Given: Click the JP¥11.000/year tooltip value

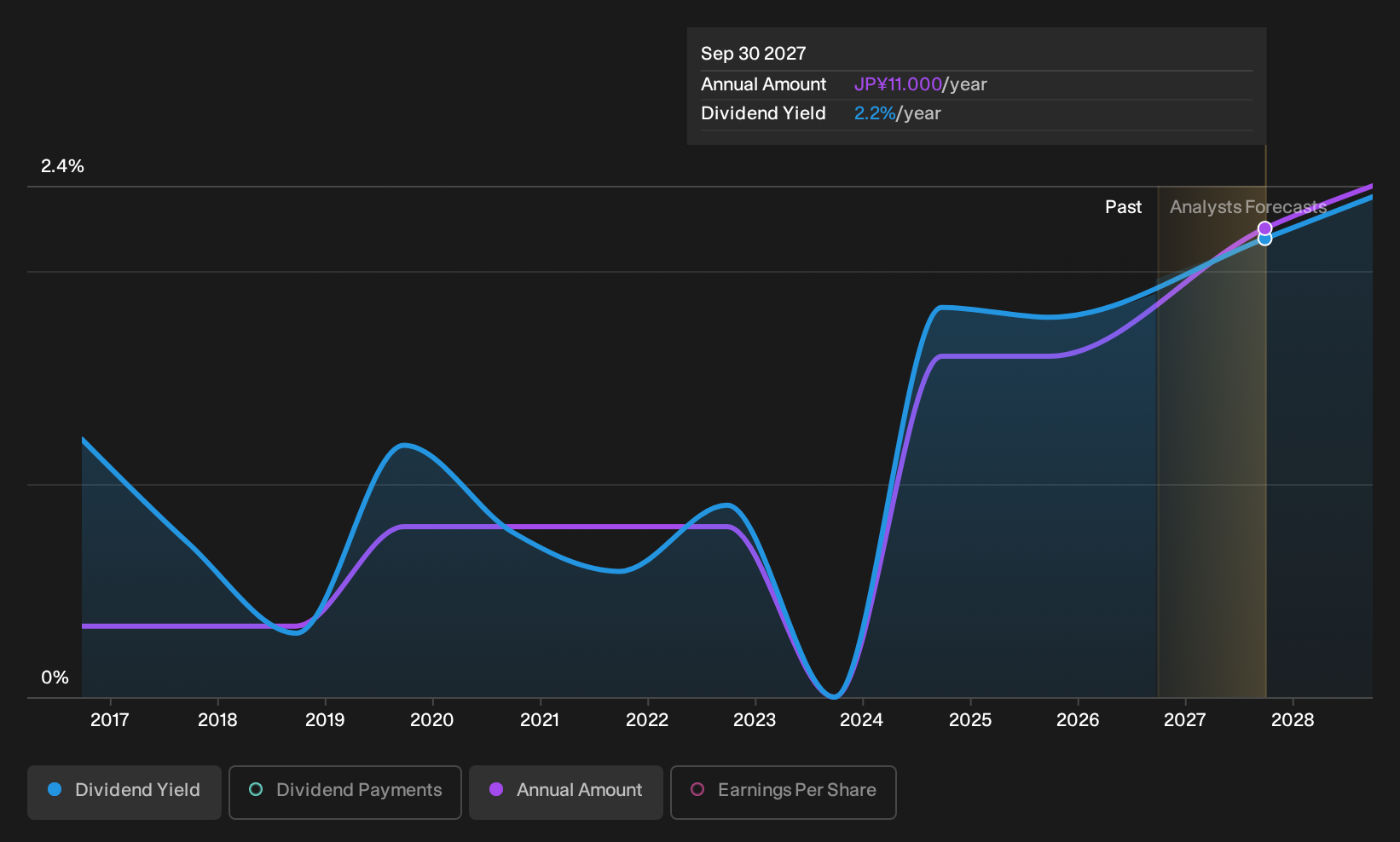Looking at the screenshot, I should pos(920,84).
